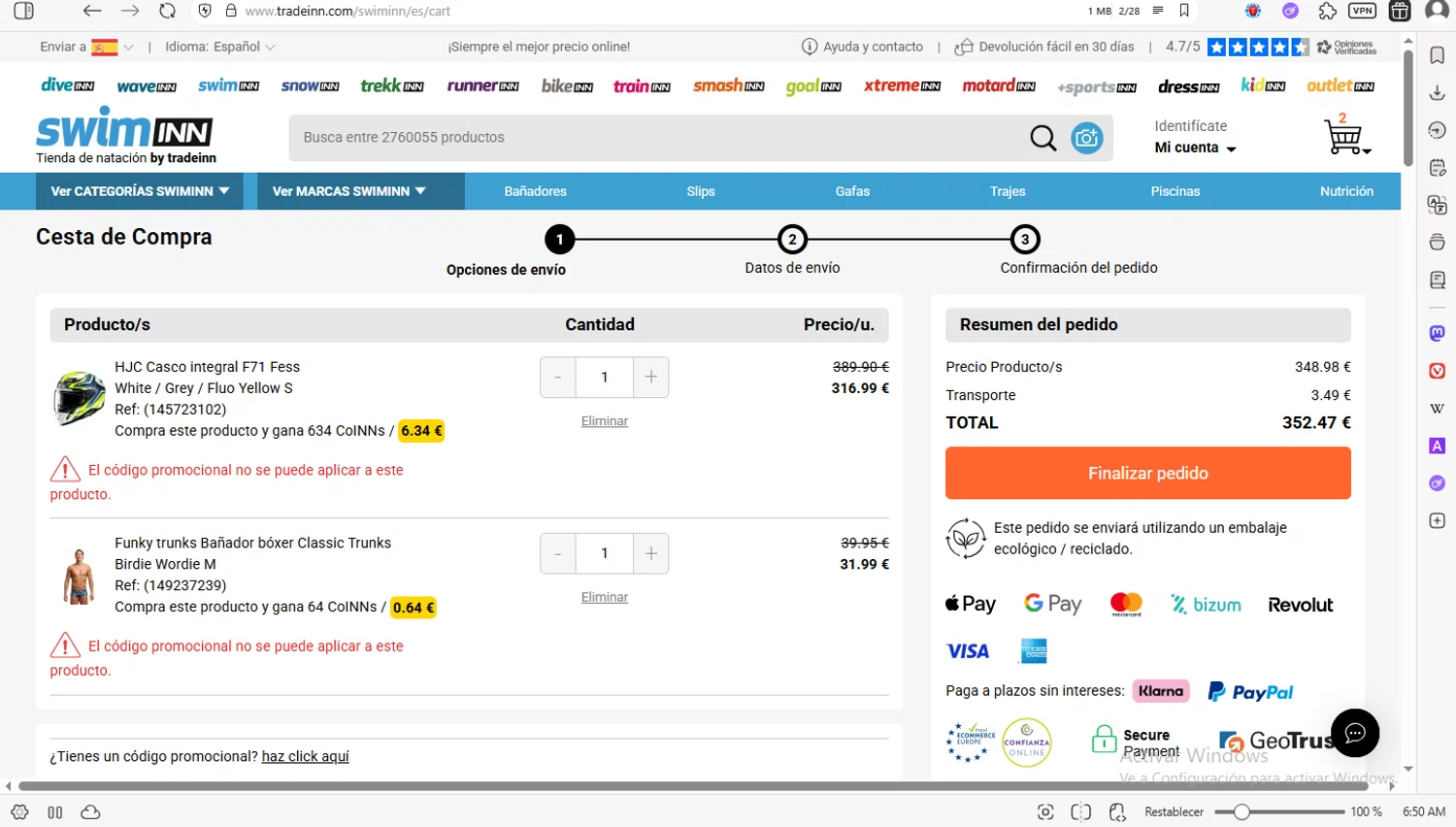Open Piscinas category in nav bar
1456x827 pixels.
pos(1175,191)
